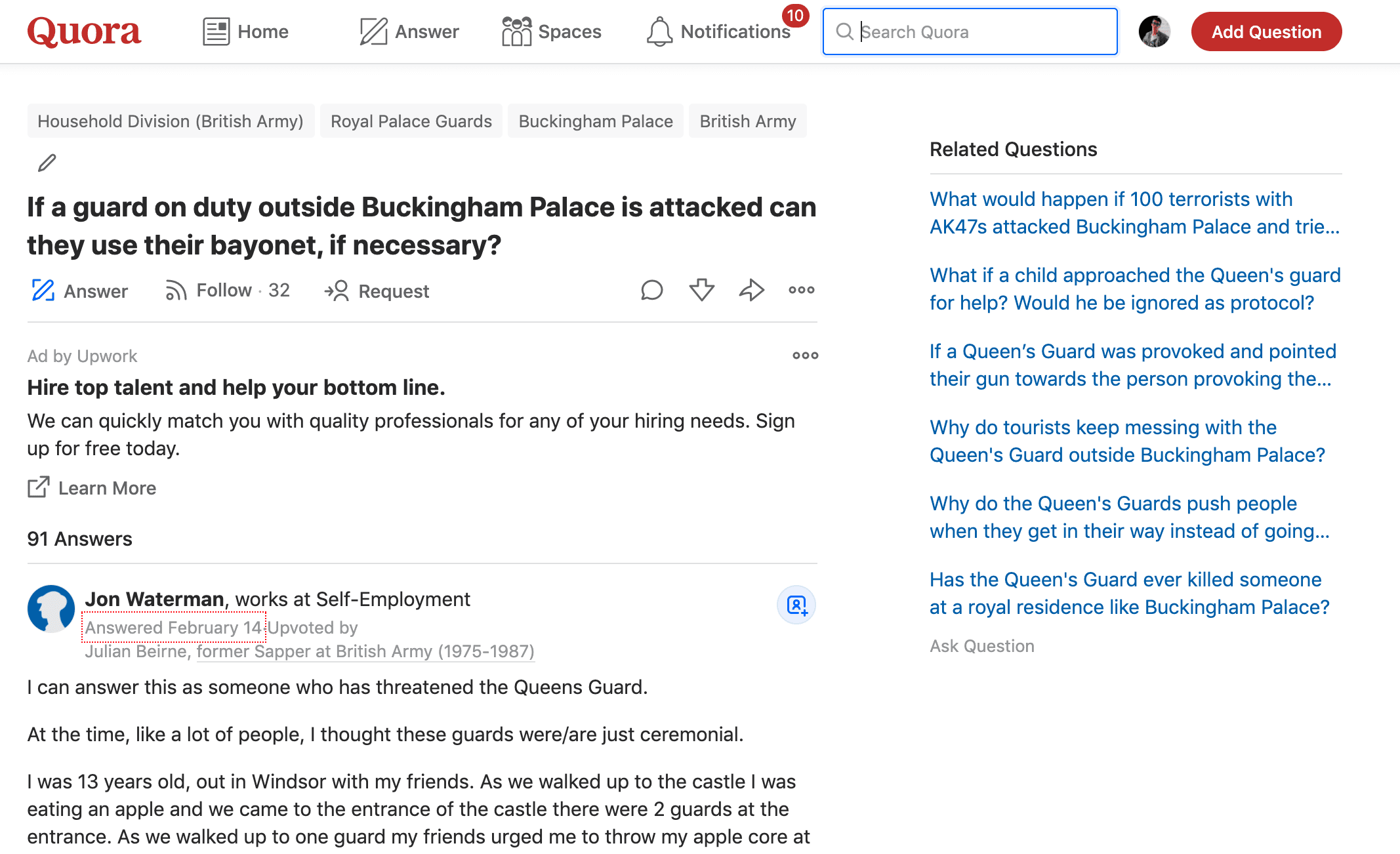The width and height of the screenshot is (1400, 854).
Task: Open question about provoked Queen's Guard pointing gun
Action: [1133, 365]
